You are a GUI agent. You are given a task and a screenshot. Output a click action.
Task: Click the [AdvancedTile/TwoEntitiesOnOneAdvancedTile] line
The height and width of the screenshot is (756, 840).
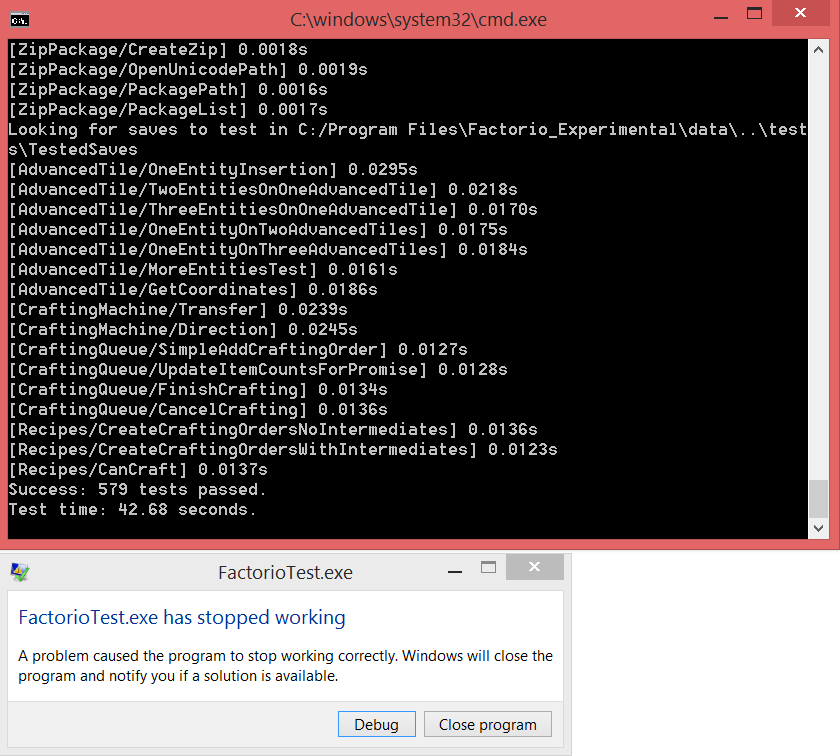[263, 189]
